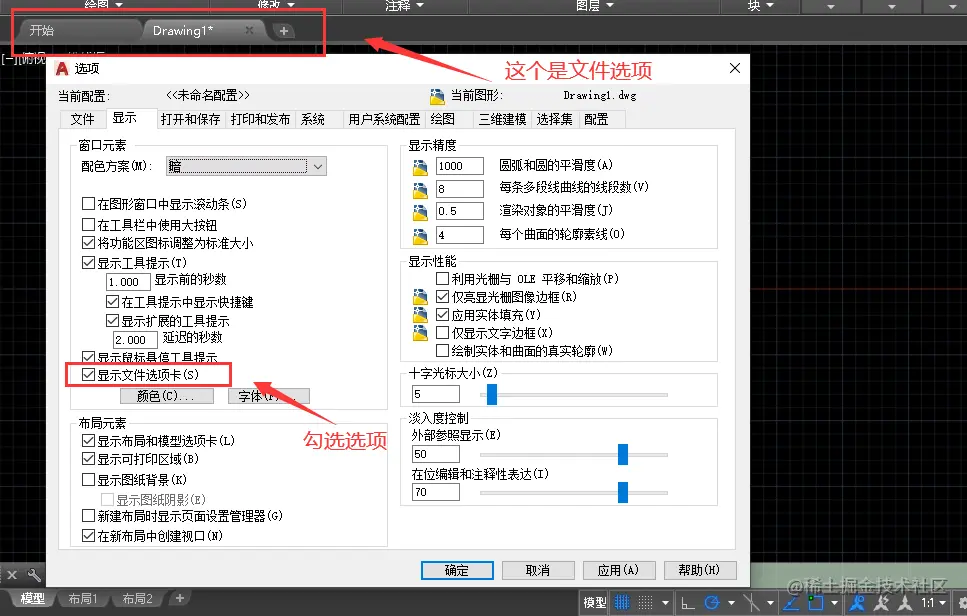Image resolution: width=967 pixels, height=616 pixels.
Task: Toggle object snap tracking angle icon
Action: tap(791, 603)
